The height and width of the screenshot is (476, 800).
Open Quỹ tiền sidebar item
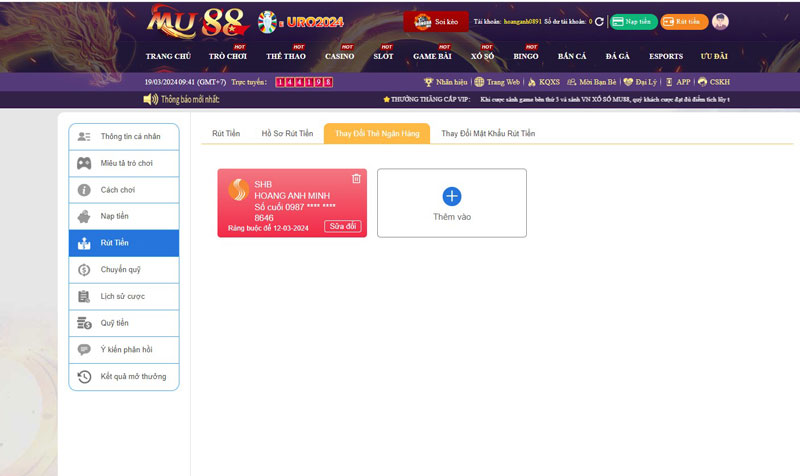[x=124, y=323]
